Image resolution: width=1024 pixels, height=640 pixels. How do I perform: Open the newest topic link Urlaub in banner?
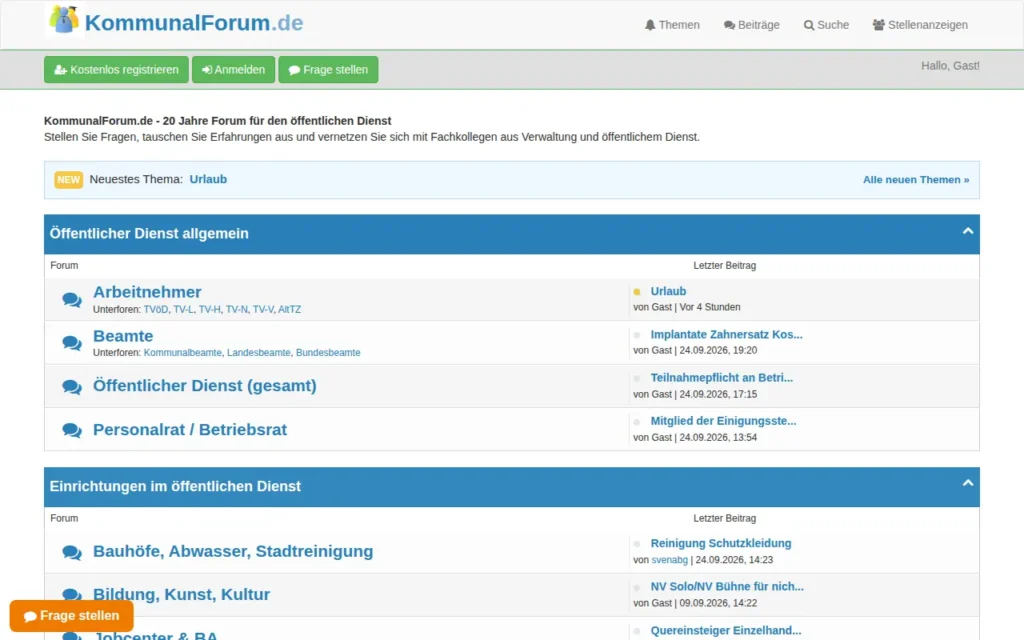[x=208, y=179]
